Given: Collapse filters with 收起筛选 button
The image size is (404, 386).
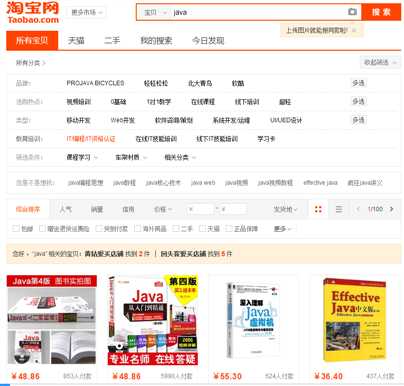Looking at the screenshot, I should pos(380,62).
